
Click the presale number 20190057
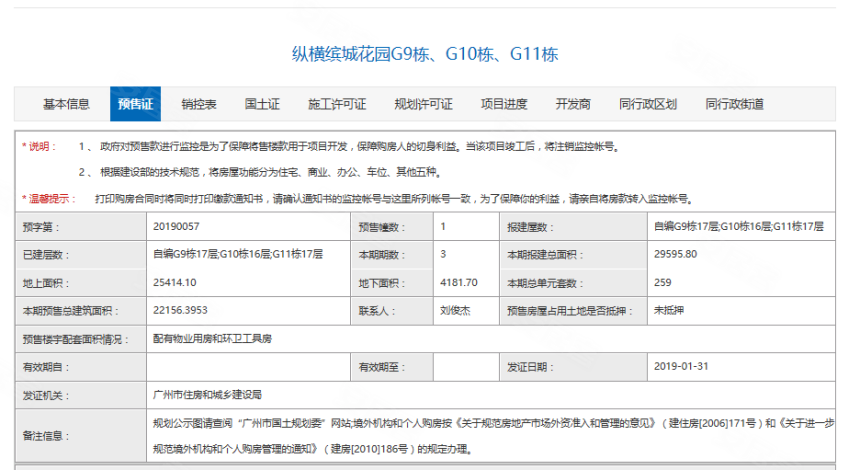(176, 227)
